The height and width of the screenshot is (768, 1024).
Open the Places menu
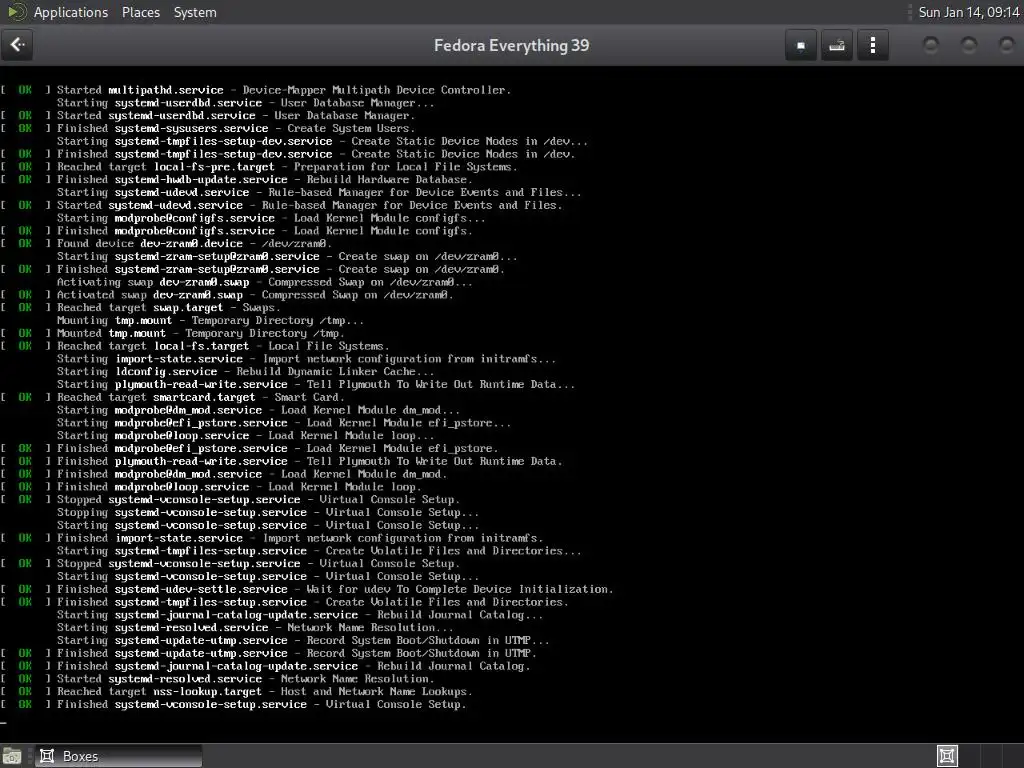coord(140,12)
